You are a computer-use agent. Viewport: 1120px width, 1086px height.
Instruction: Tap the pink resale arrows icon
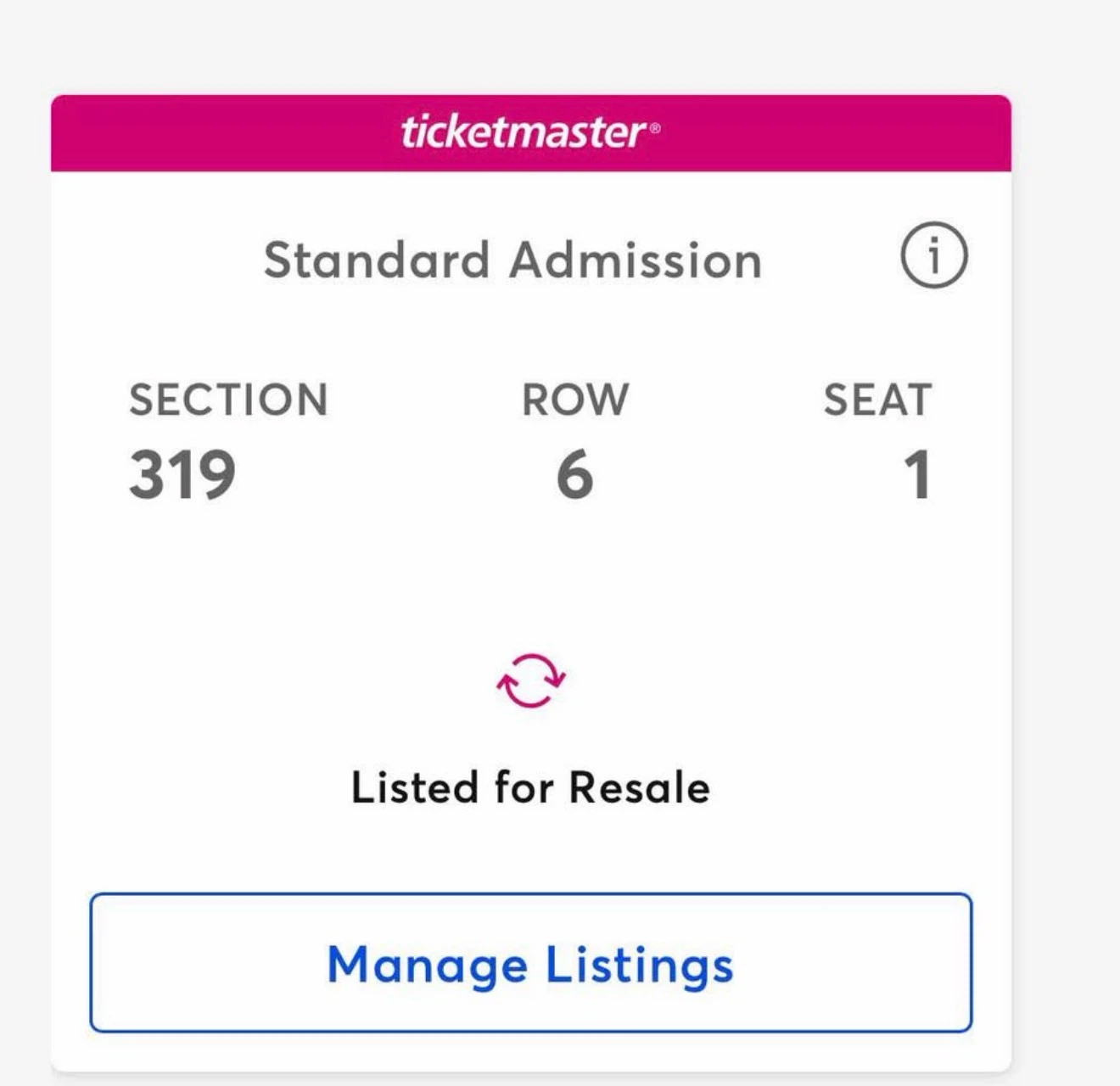coord(531,680)
